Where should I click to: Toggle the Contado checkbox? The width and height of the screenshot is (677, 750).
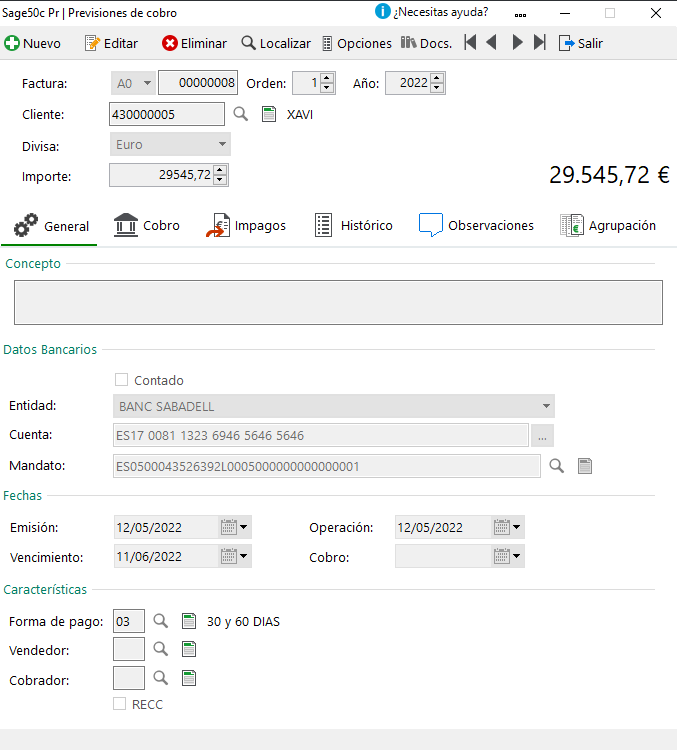pyautogui.click(x=122, y=380)
